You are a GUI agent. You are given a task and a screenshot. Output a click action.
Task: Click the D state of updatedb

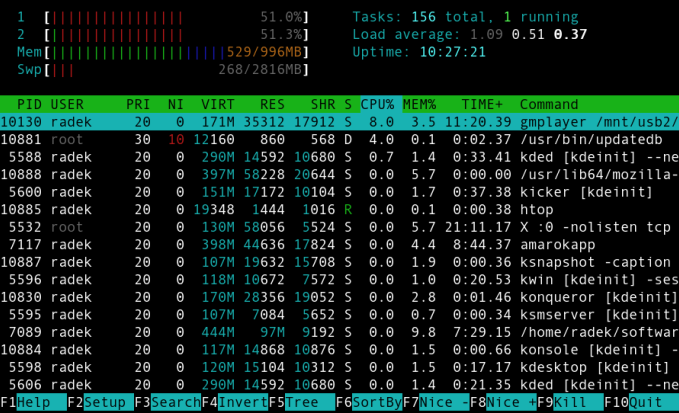tap(348, 139)
